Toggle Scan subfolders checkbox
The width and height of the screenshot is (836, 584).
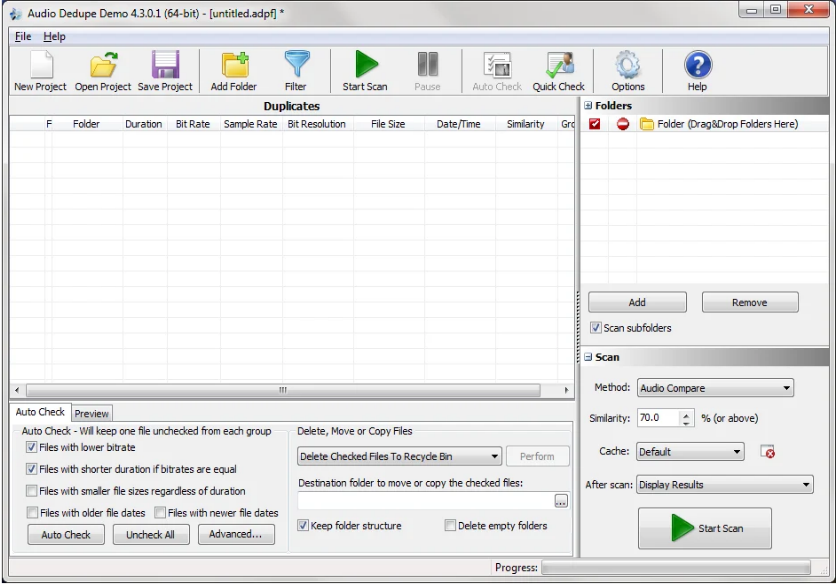(596, 327)
